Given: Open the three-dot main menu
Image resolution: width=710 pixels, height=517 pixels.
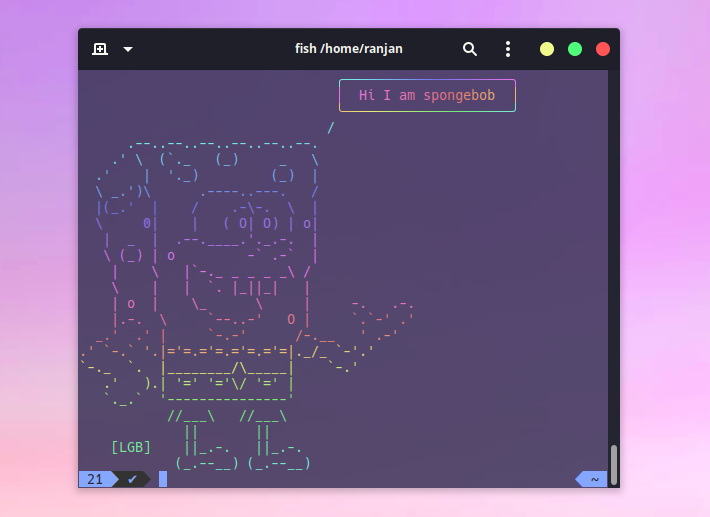Looking at the screenshot, I should click(508, 49).
